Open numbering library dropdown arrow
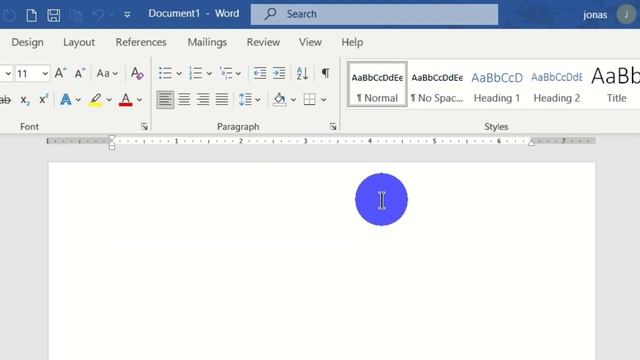The width and height of the screenshot is (640, 360). tap(209, 73)
